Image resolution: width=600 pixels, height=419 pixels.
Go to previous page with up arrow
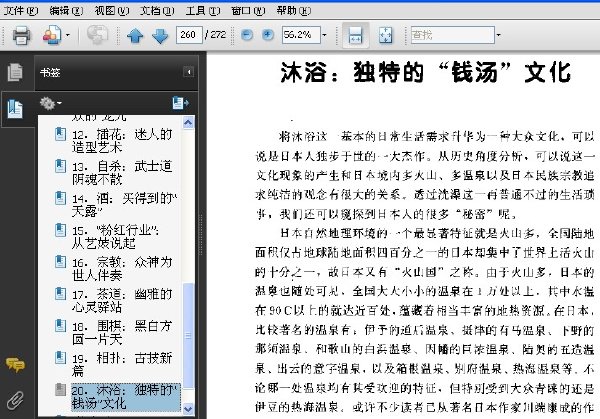coord(135,36)
